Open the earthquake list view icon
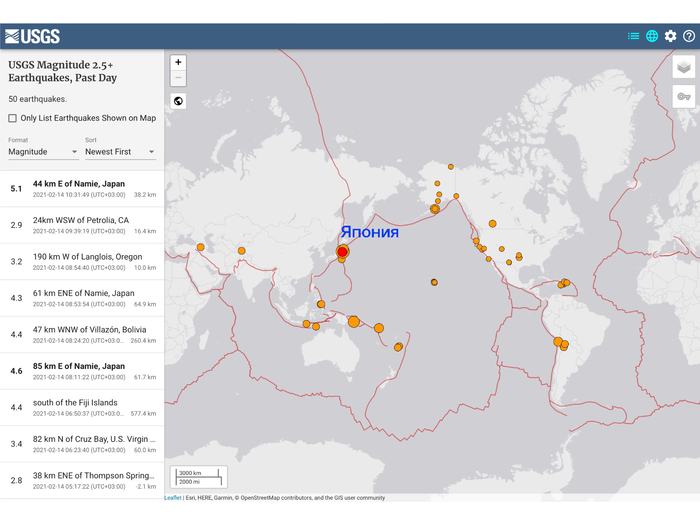The image size is (700, 525). click(x=633, y=36)
